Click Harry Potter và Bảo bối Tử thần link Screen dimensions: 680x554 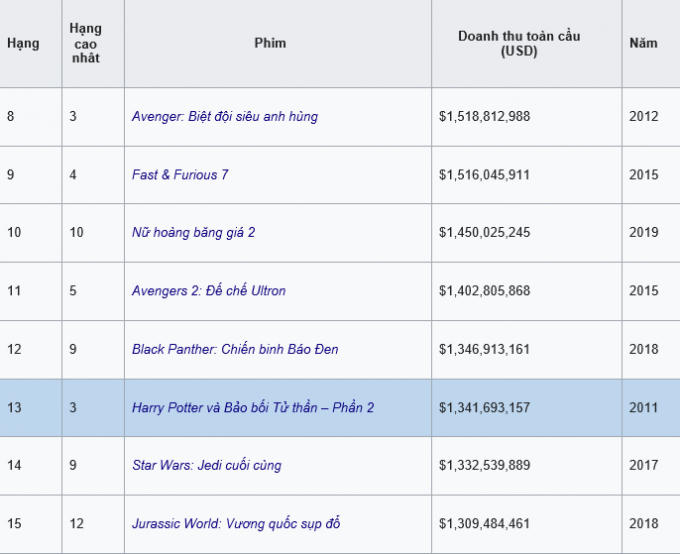pyautogui.click(x=252, y=407)
